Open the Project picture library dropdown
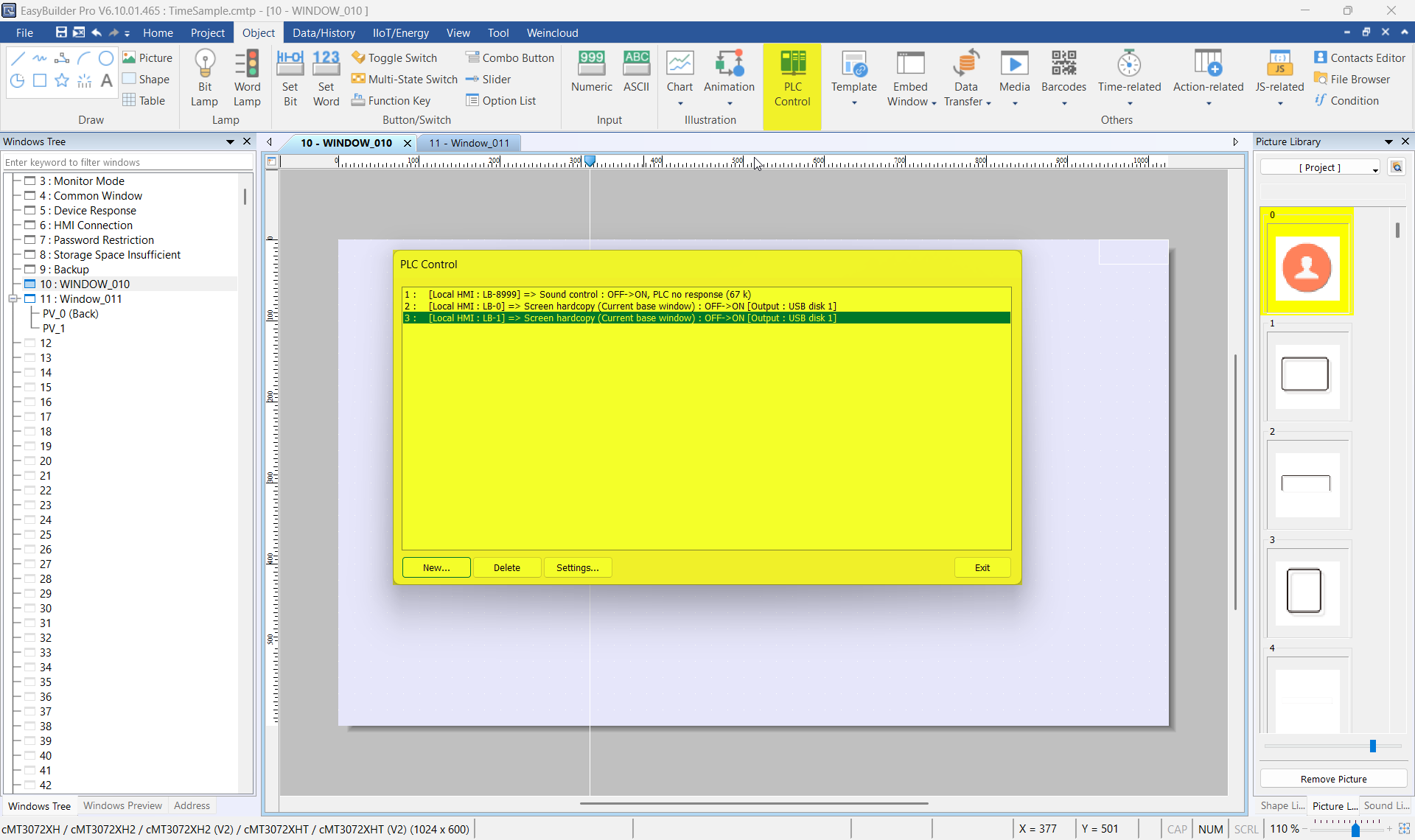 tap(1374, 169)
